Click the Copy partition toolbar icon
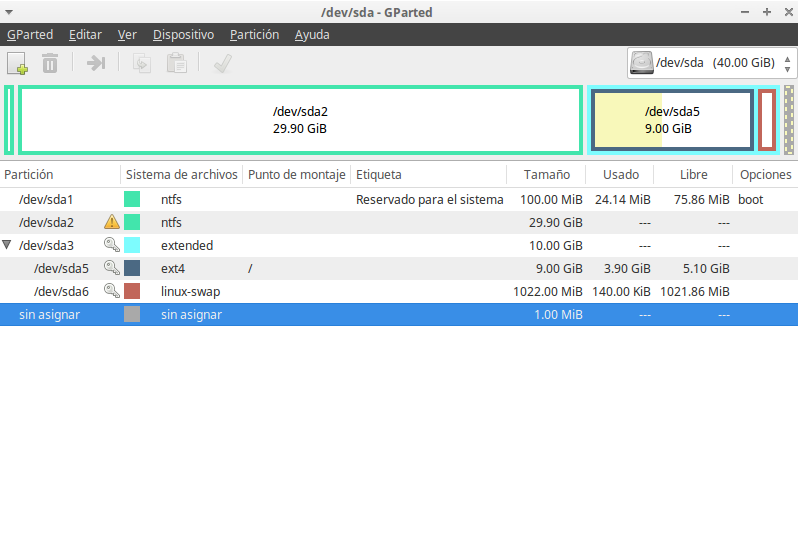The image size is (798, 548). 141,64
